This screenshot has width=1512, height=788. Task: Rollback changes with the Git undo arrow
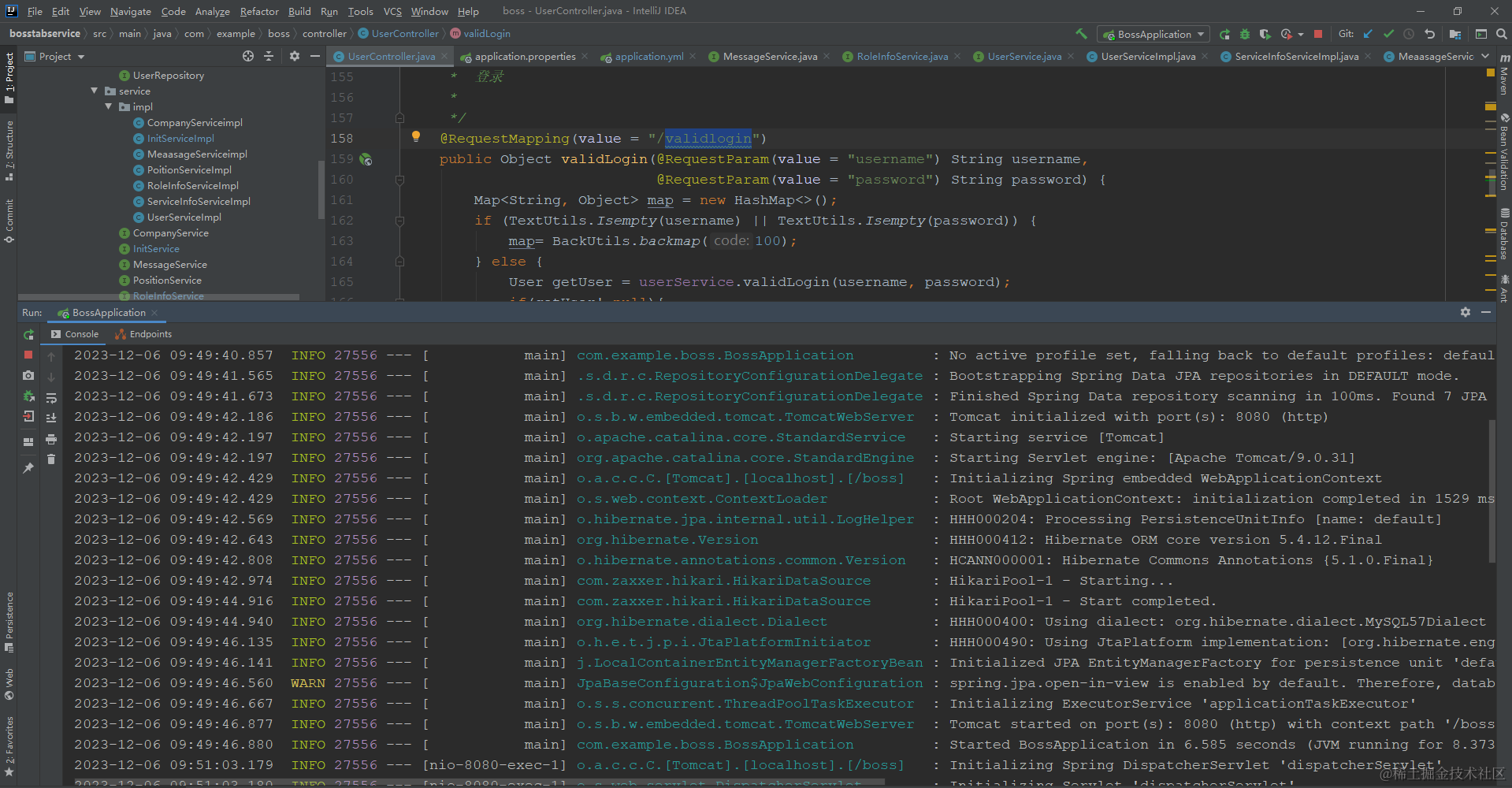1429,34
